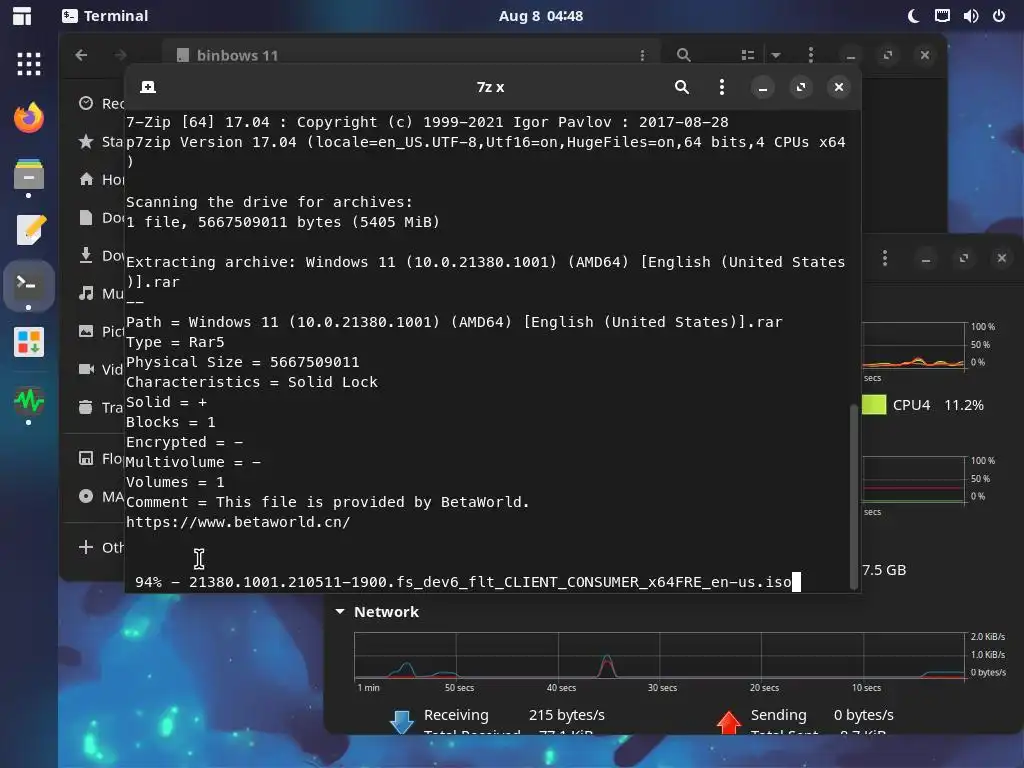Click the 'Physical Size = 5667509011' line
Viewport: 1024px width, 768px height.
point(242,362)
